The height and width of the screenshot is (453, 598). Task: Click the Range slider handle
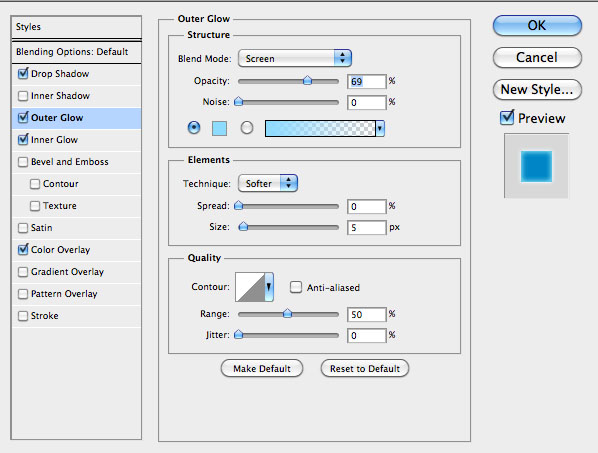[288, 314]
